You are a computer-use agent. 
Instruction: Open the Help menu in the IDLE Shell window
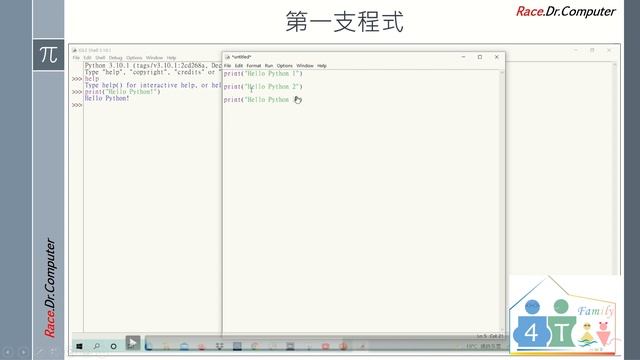(x=171, y=58)
